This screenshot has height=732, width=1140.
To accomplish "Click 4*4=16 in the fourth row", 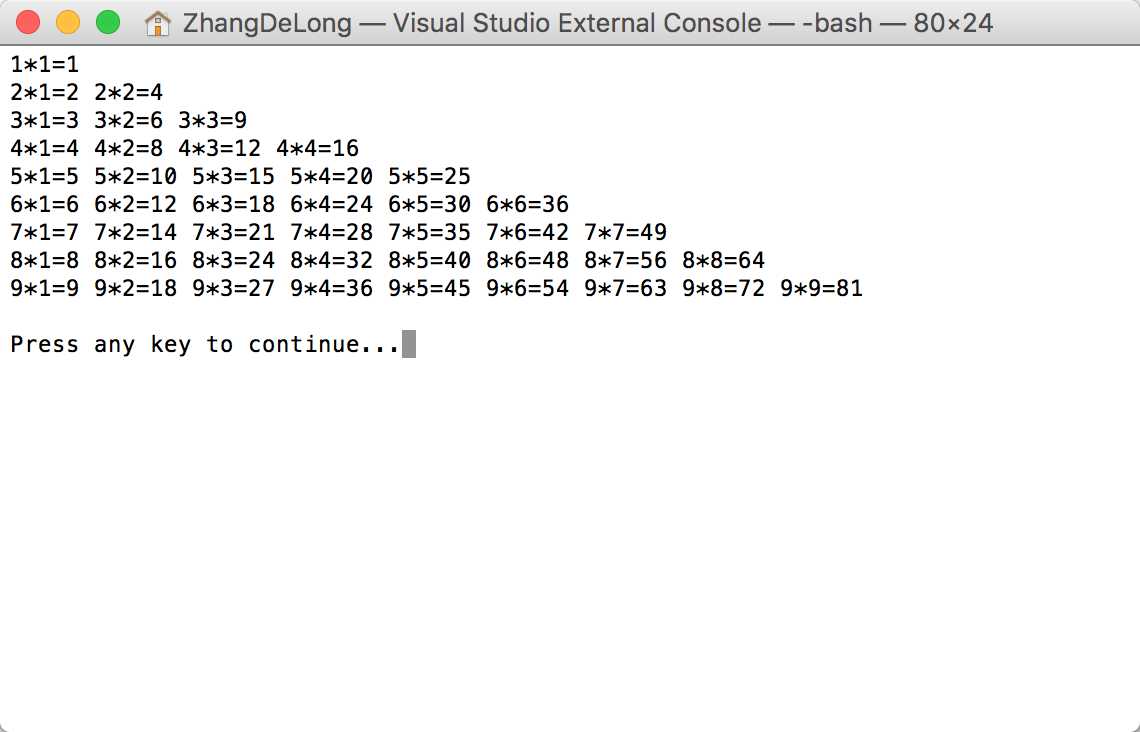I will (318, 148).
